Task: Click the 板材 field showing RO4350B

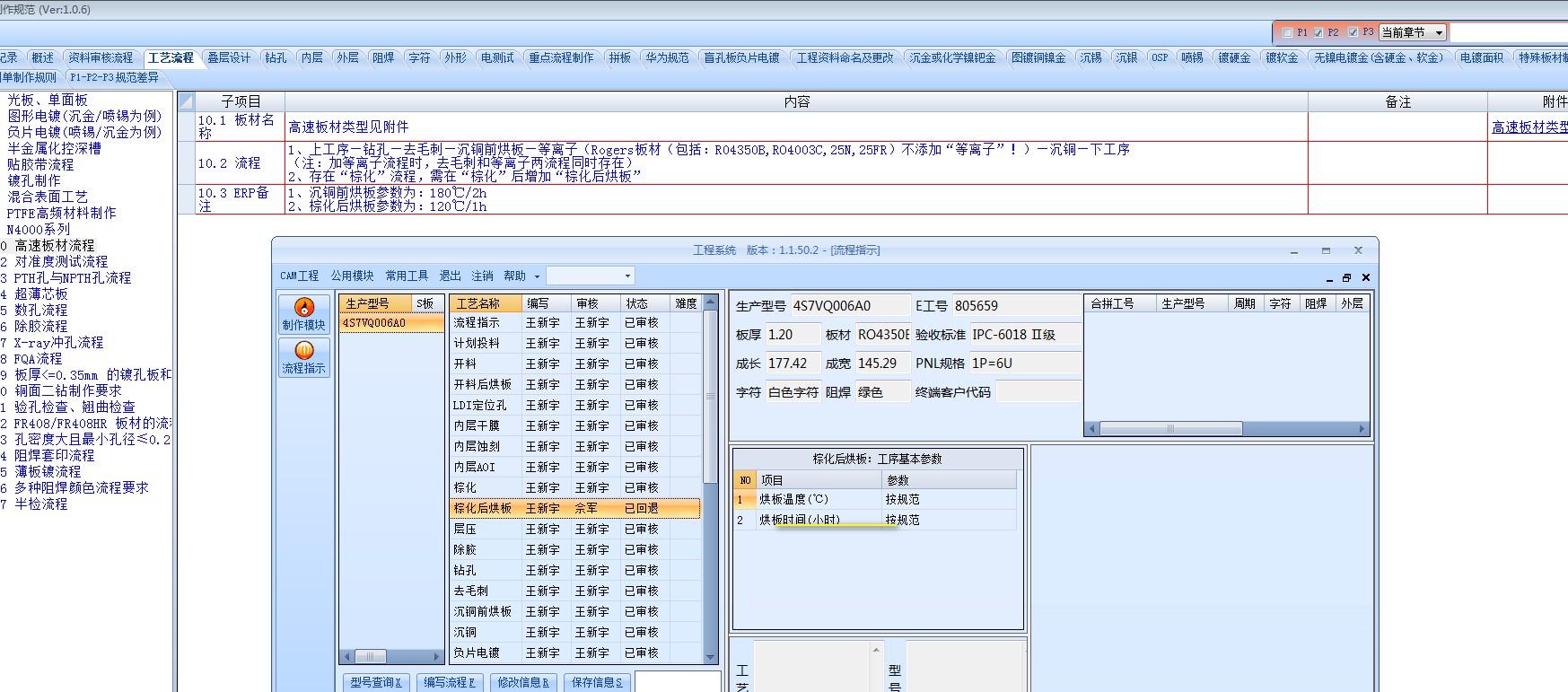Action: 882,335
